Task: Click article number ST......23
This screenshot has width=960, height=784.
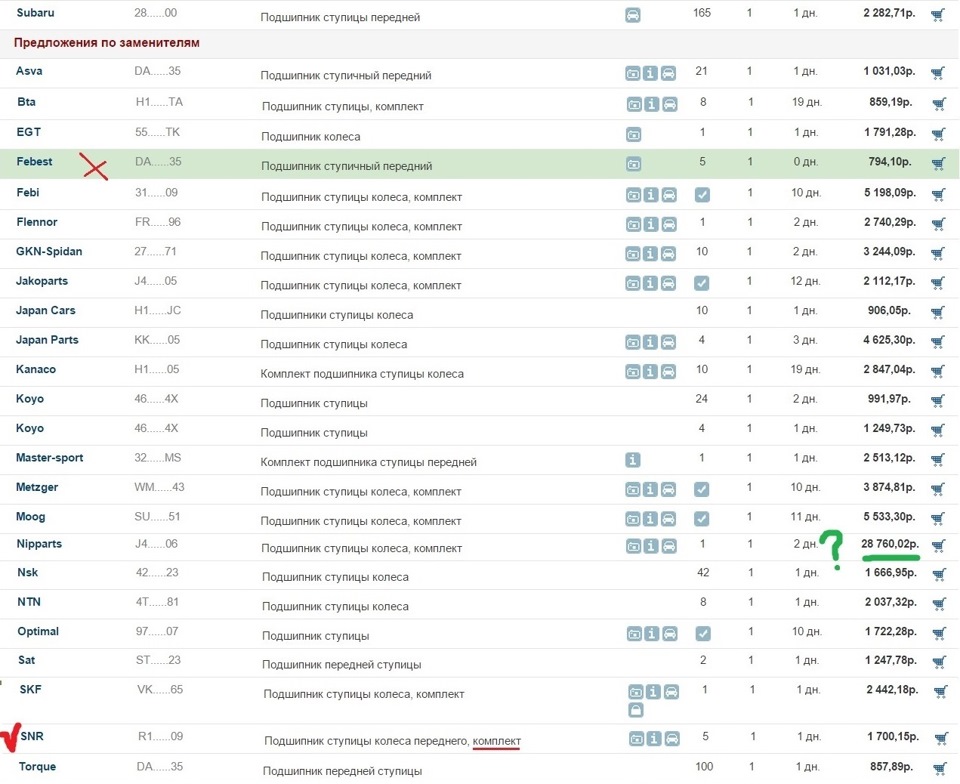Action: 158,660
